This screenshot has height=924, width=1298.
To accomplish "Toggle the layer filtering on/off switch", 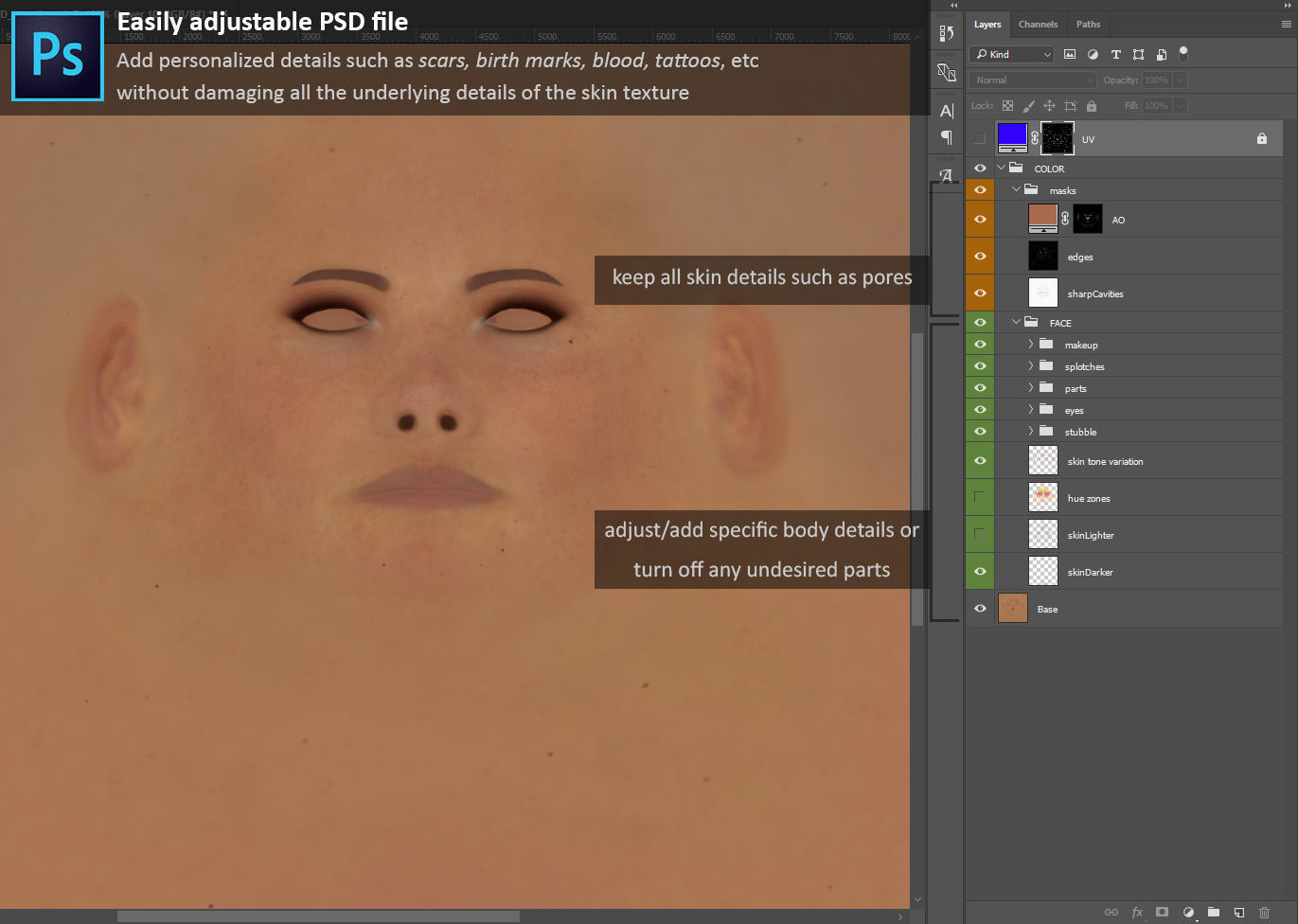I will pyautogui.click(x=1182, y=54).
